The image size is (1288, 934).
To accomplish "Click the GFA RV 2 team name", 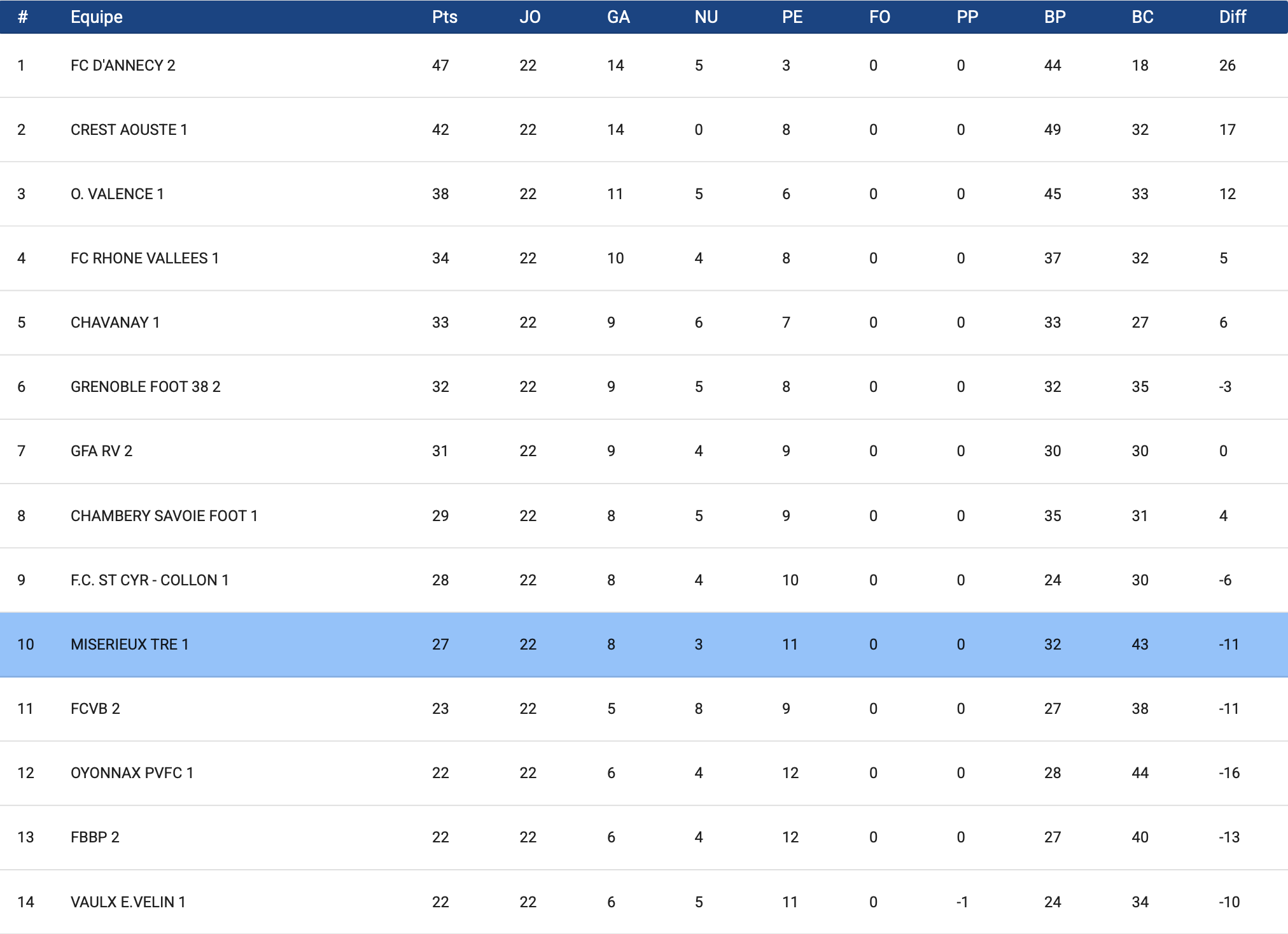I will tap(101, 451).
